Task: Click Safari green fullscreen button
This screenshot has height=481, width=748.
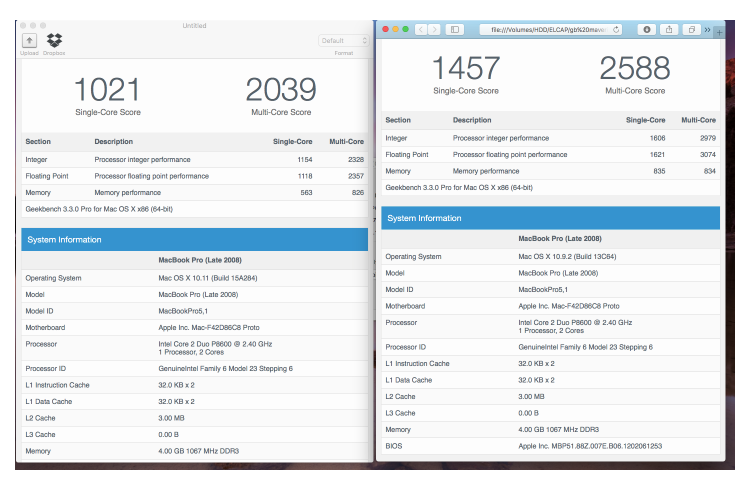Action: pyautogui.click(x=405, y=29)
